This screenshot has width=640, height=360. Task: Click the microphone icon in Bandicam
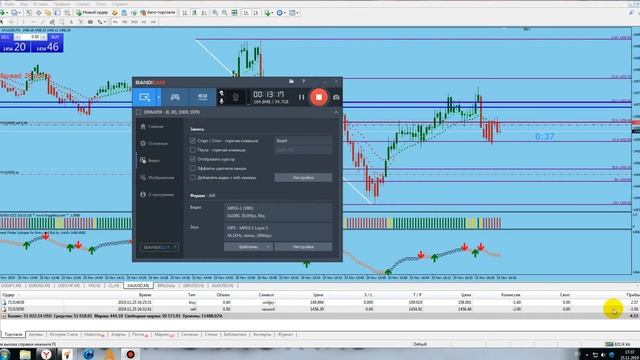[221, 101]
